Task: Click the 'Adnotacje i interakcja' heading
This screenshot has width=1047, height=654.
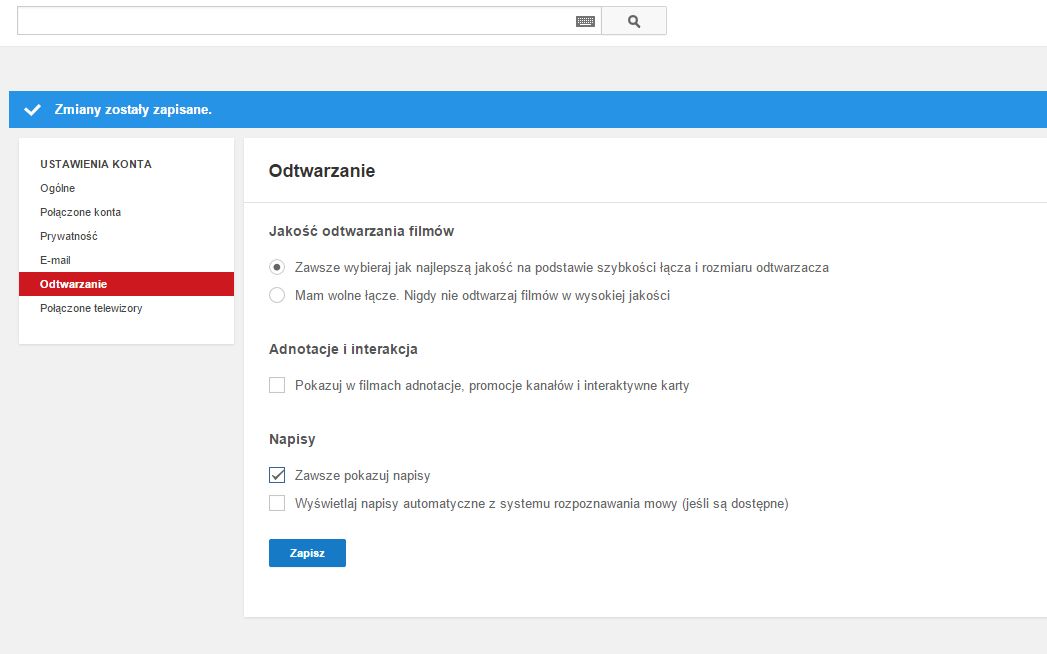Action: coord(343,349)
